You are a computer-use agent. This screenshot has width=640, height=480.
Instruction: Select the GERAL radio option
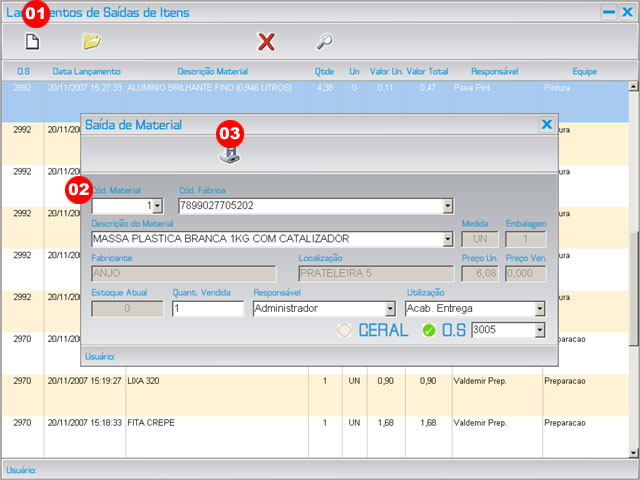[x=345, y=330]
